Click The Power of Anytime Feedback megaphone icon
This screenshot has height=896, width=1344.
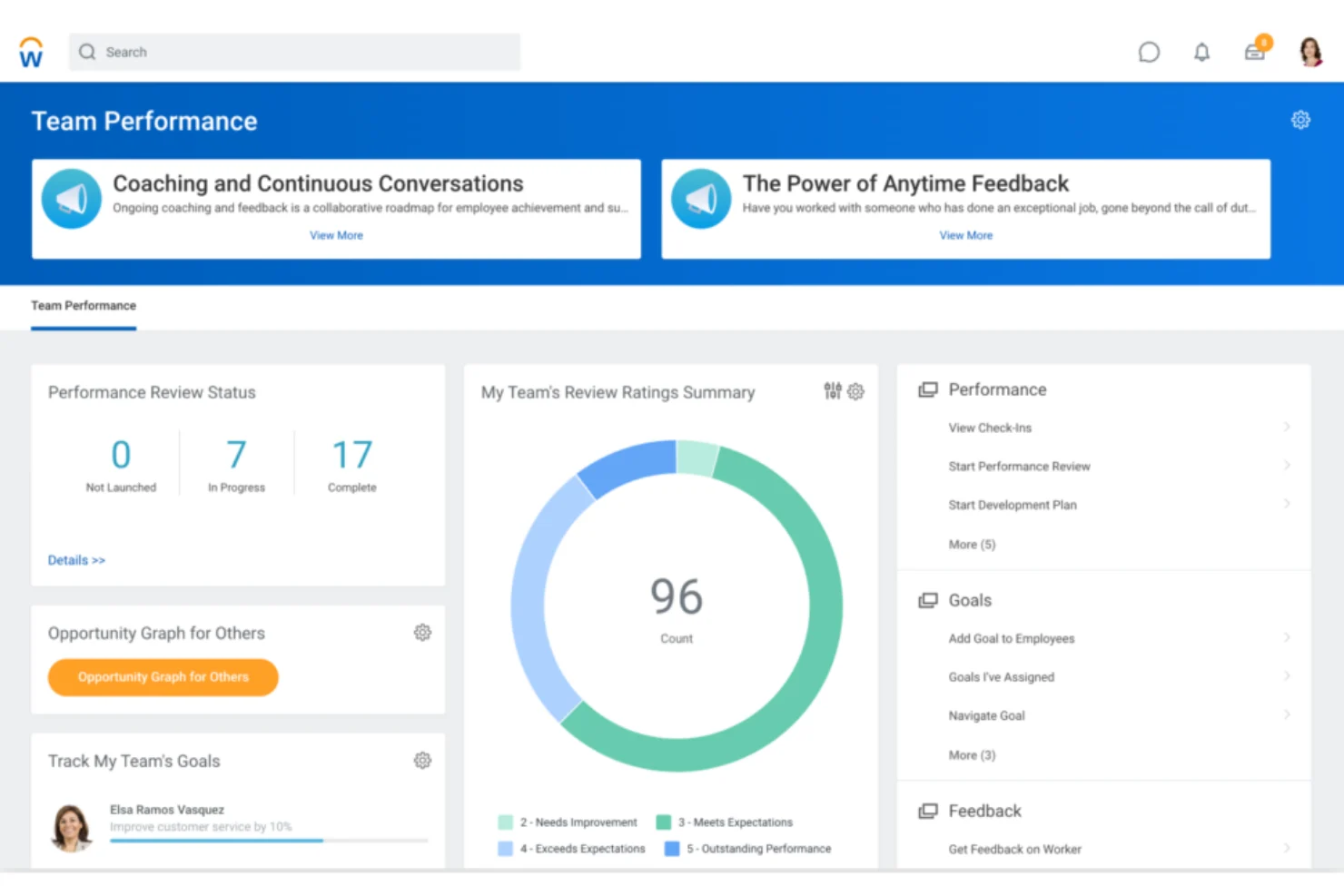(x=701, y=199)
